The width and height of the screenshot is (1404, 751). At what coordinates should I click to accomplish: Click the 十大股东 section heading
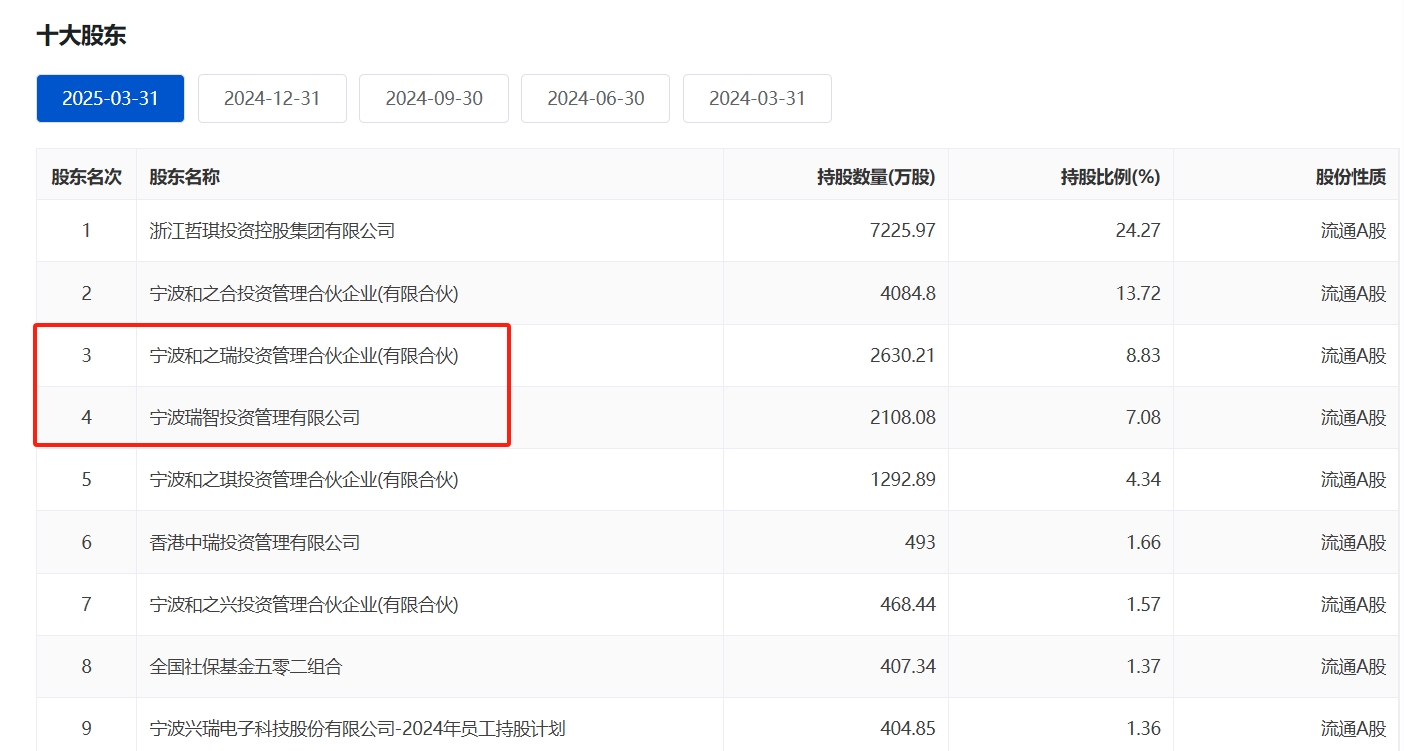[81, 36]
